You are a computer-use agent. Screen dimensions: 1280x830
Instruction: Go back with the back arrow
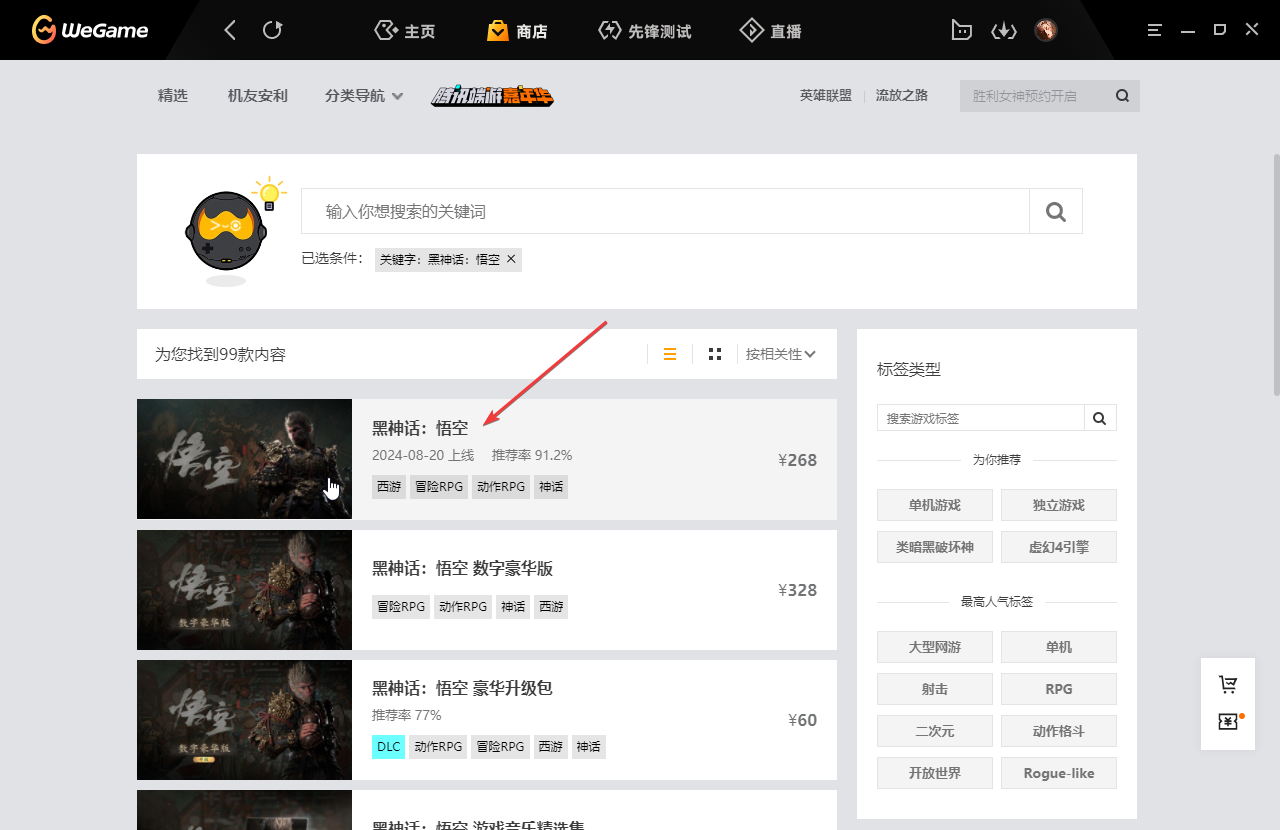(x=230, y=30)
